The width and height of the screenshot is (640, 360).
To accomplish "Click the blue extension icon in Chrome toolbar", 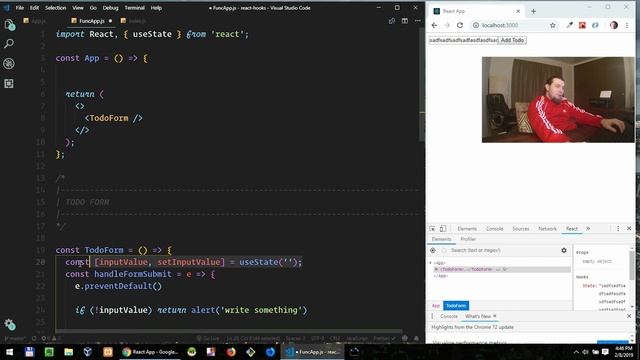I will tap(595, 25).
